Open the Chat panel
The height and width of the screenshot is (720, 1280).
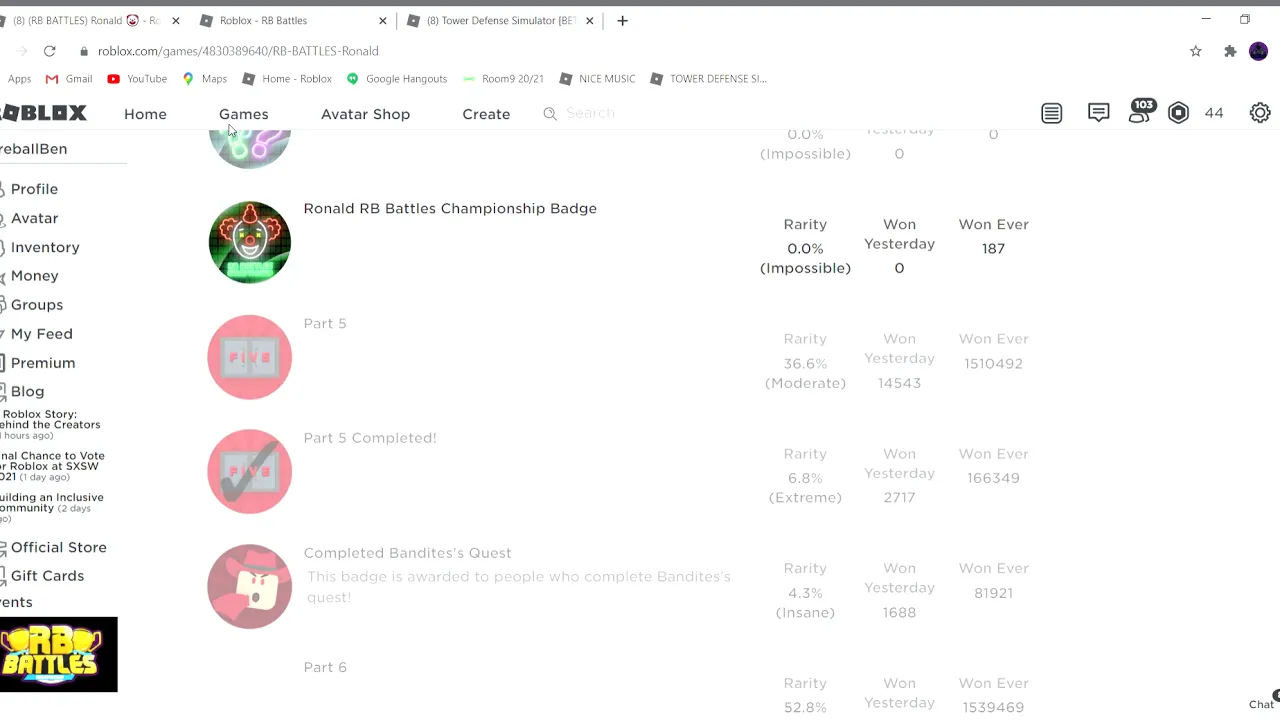click(1262, 704)
